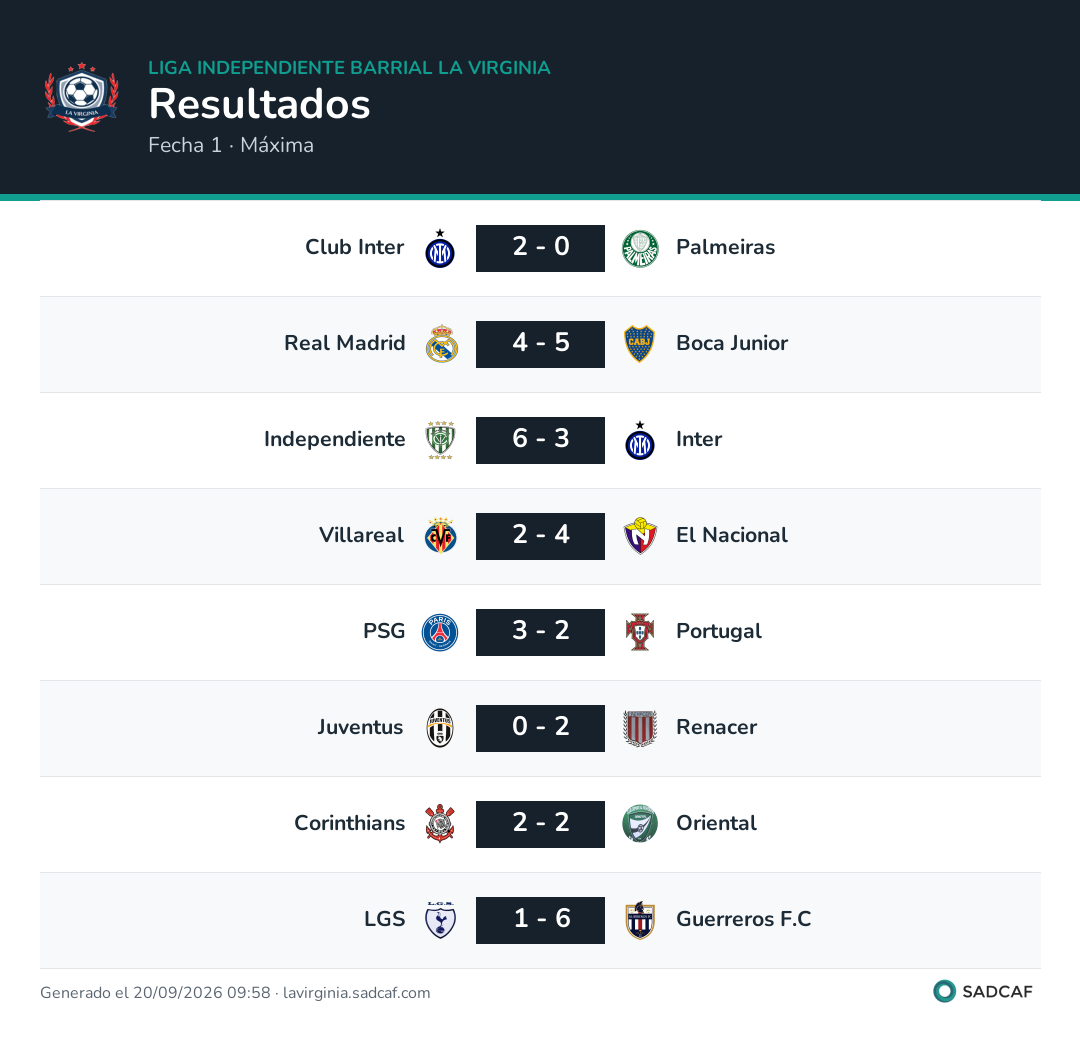Click the Palmeiras team crest

coord(640,249)
